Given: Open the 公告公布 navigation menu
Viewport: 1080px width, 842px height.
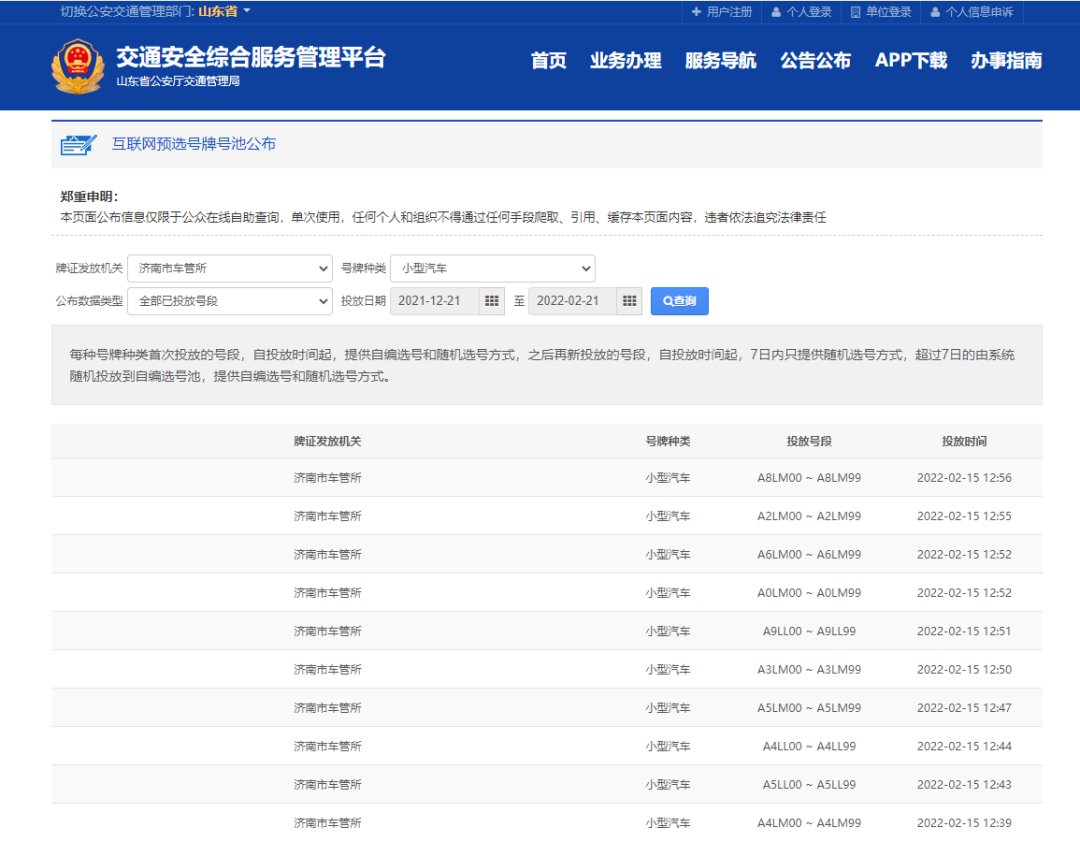Looking at the screenshot, I should click(815, 61).
